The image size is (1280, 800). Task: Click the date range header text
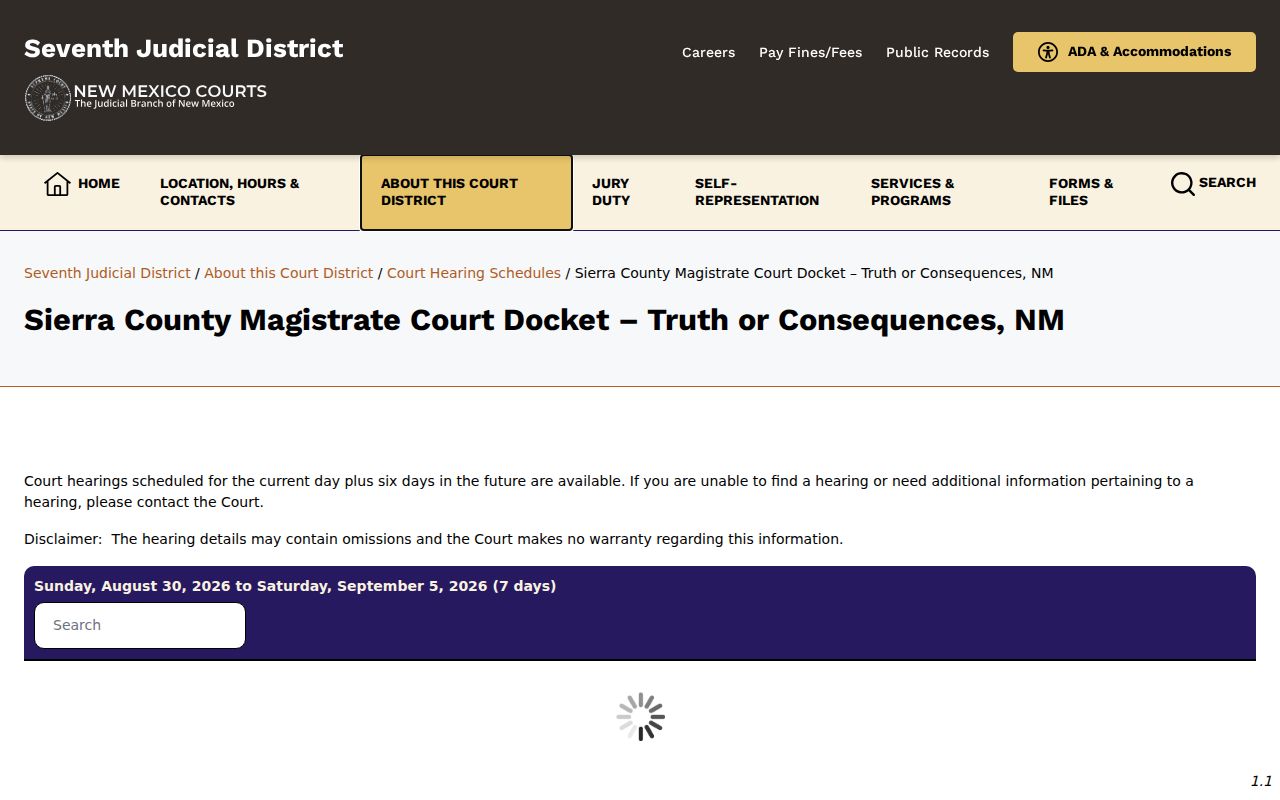[x=295, y=586]
